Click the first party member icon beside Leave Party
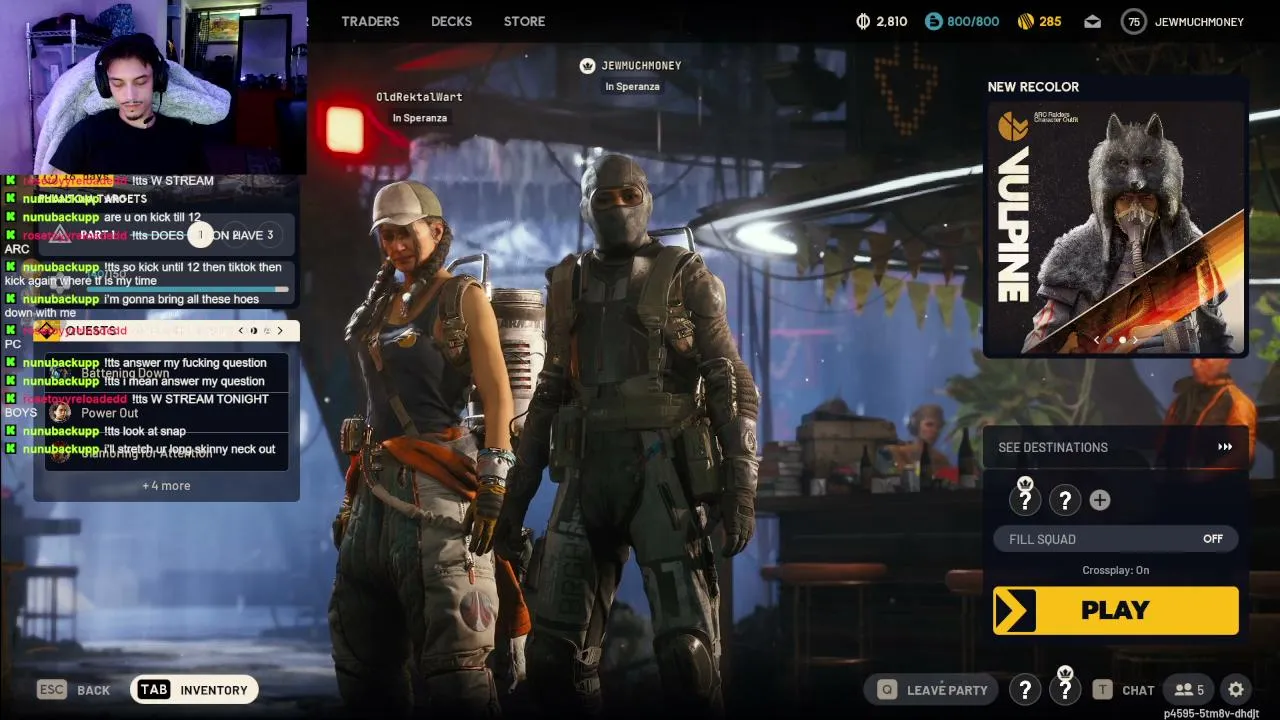The height and width of the screenshot is (720, 1280). click(1025, 690)
